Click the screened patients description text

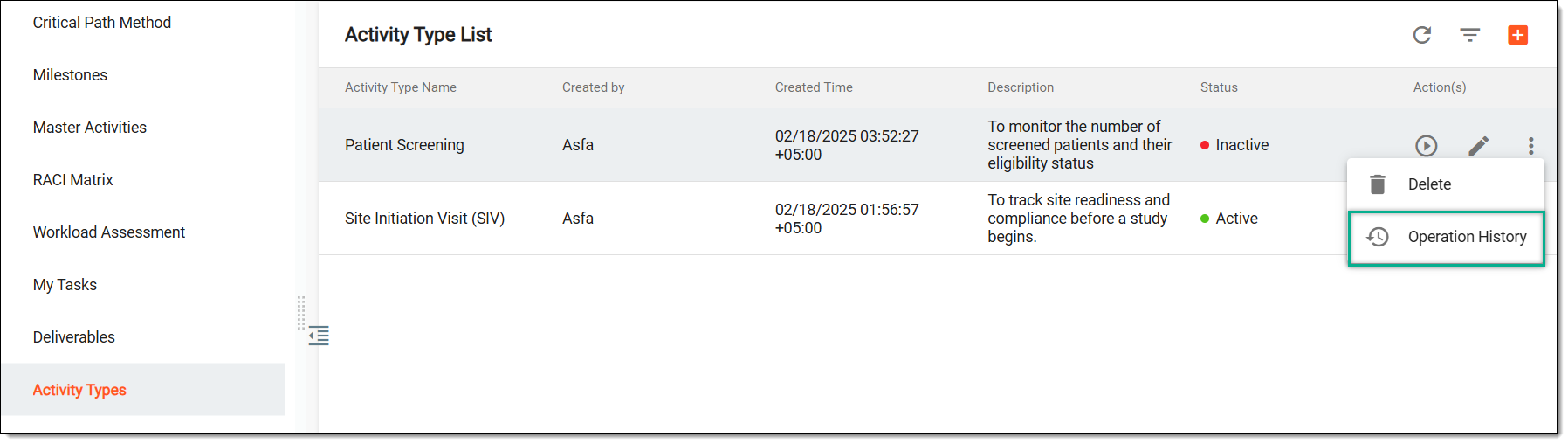[1080, 145]
